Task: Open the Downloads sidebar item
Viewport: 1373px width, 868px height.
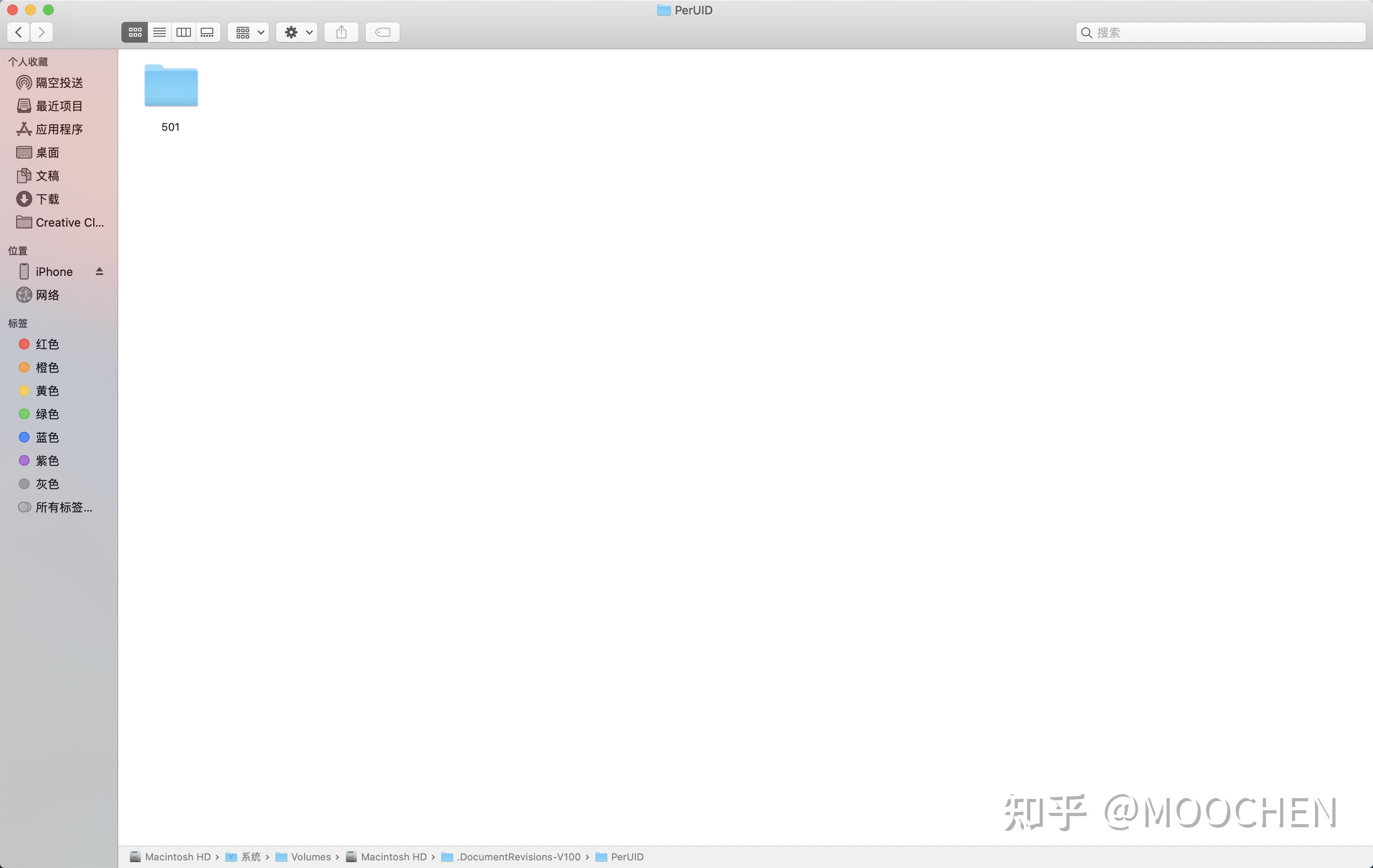Action: [x=47, y=199]
